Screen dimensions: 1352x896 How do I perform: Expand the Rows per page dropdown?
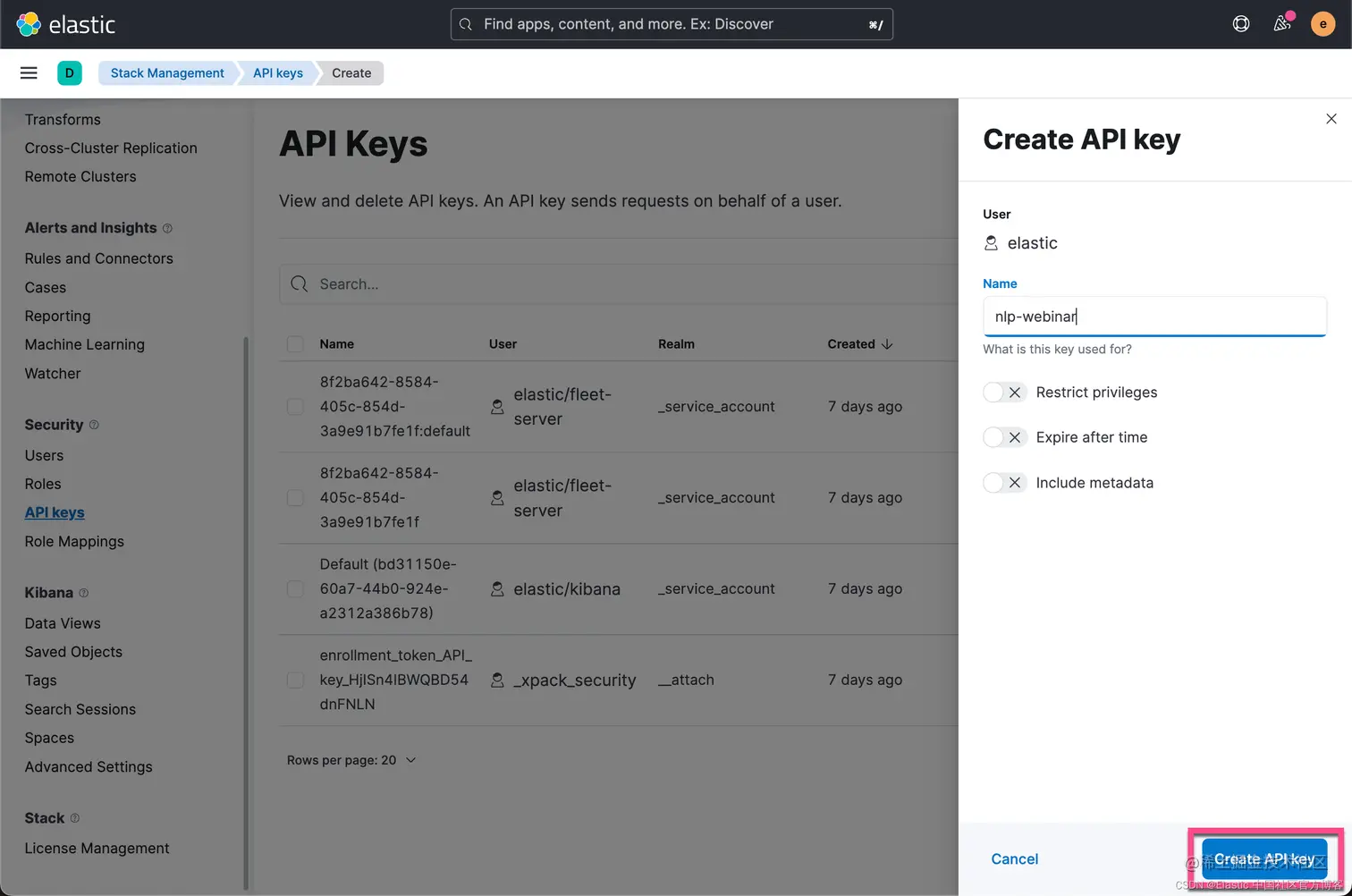(x=351, y=760)
